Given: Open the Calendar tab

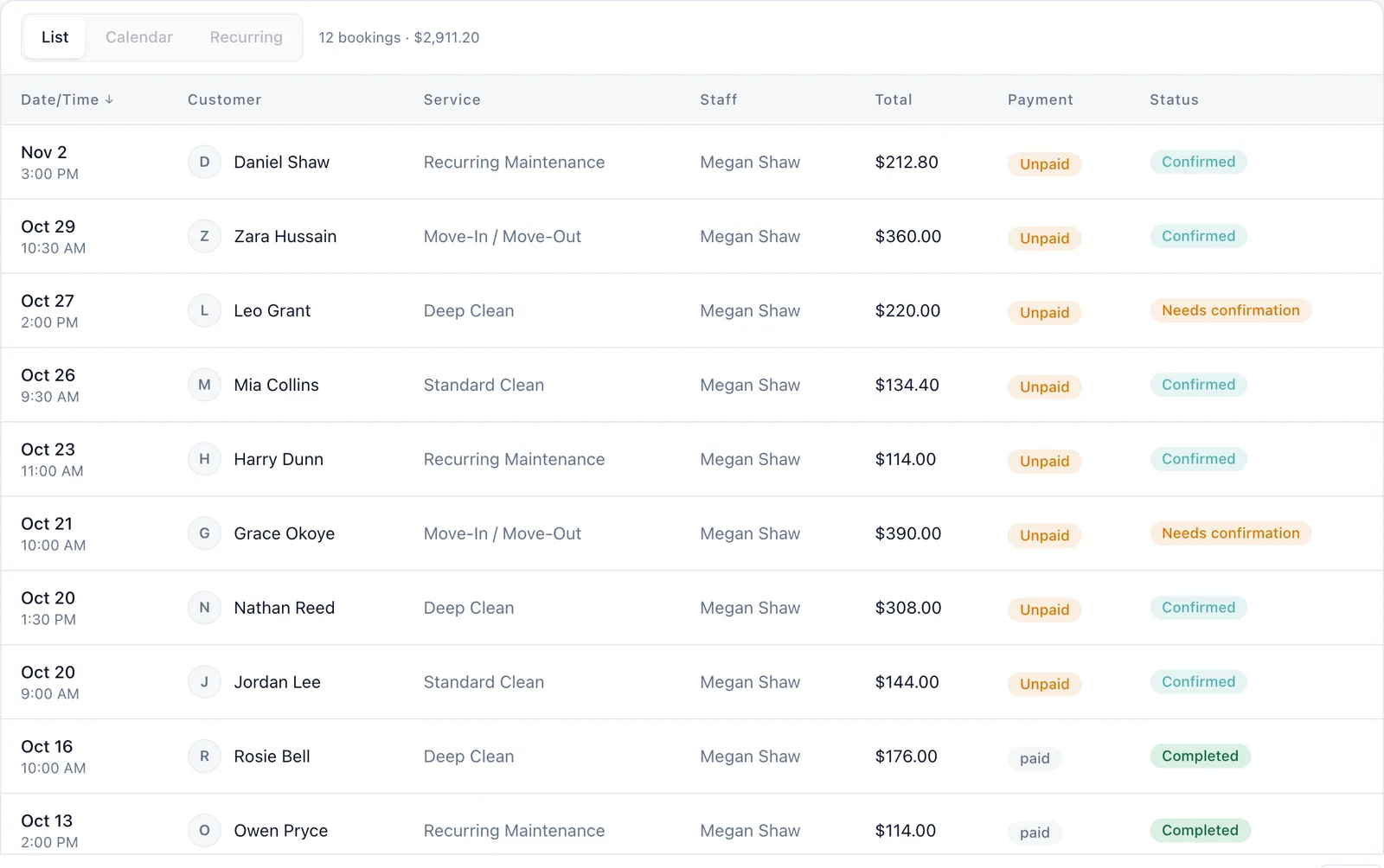Looking at the screenshot, I should 139,37.
